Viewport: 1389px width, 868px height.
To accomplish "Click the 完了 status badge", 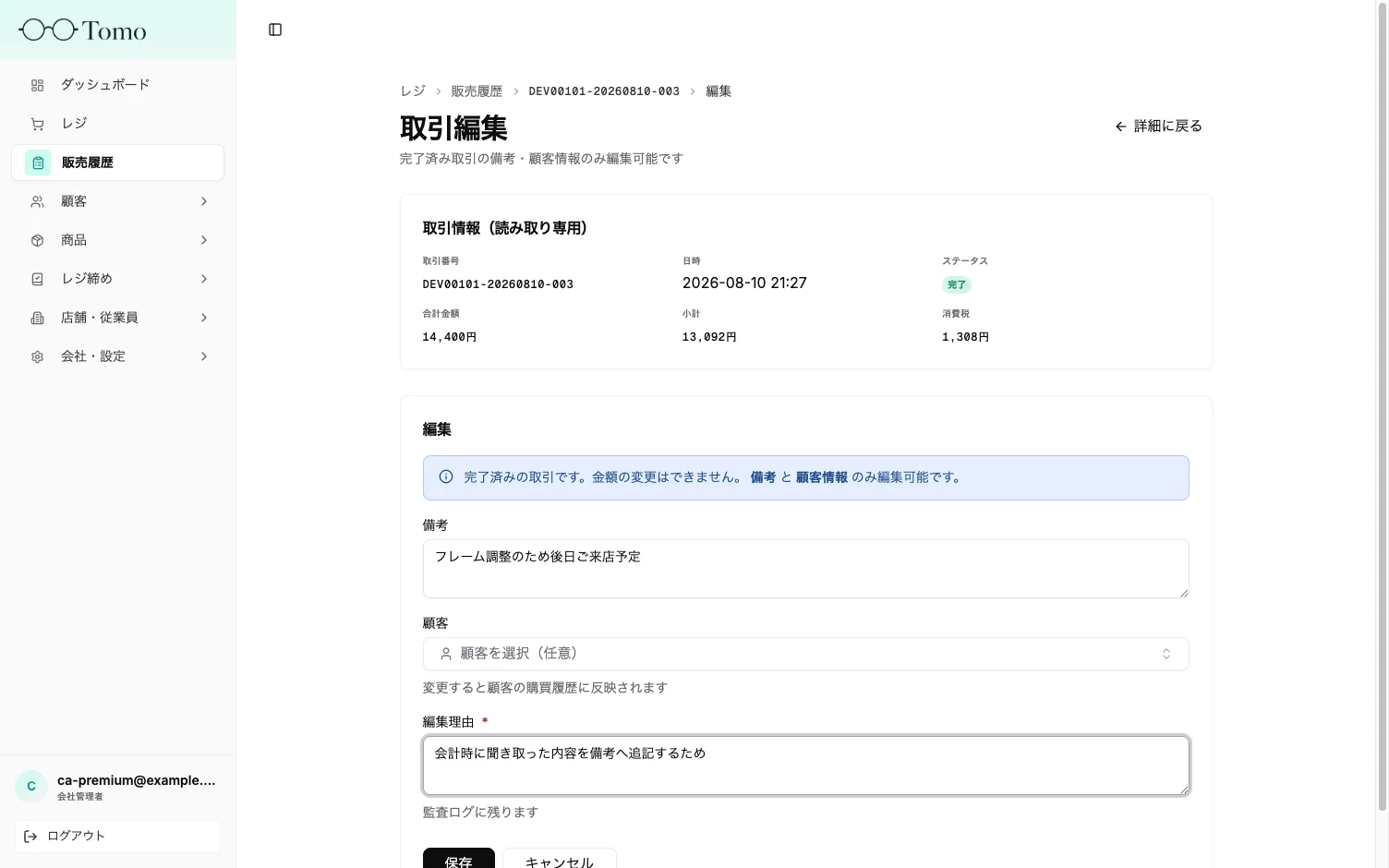I will pyautogui.click(x=957, y=285).
